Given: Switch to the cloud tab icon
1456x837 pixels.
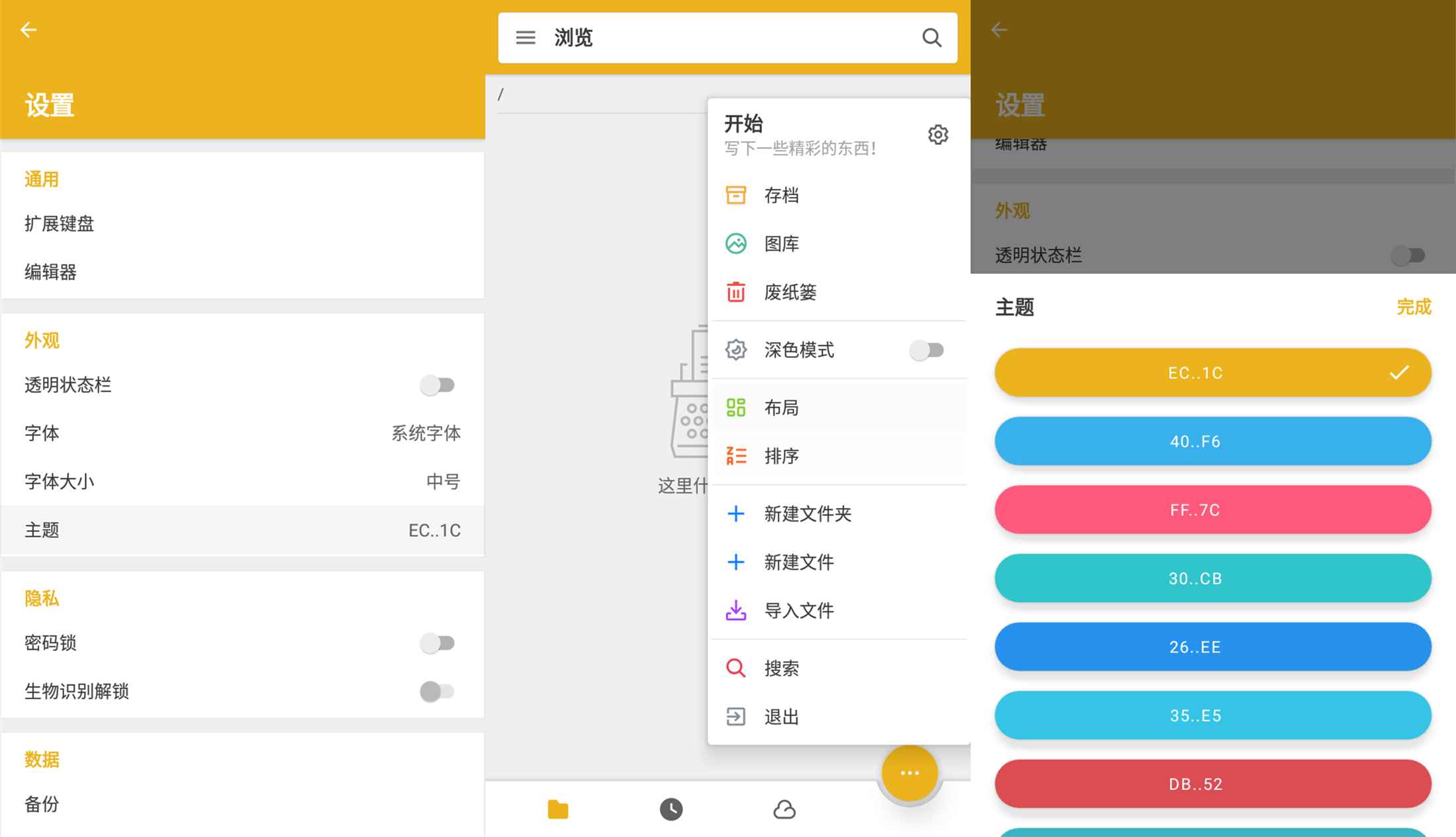Looking at the screenshot, I should click(x=784, y=809).
